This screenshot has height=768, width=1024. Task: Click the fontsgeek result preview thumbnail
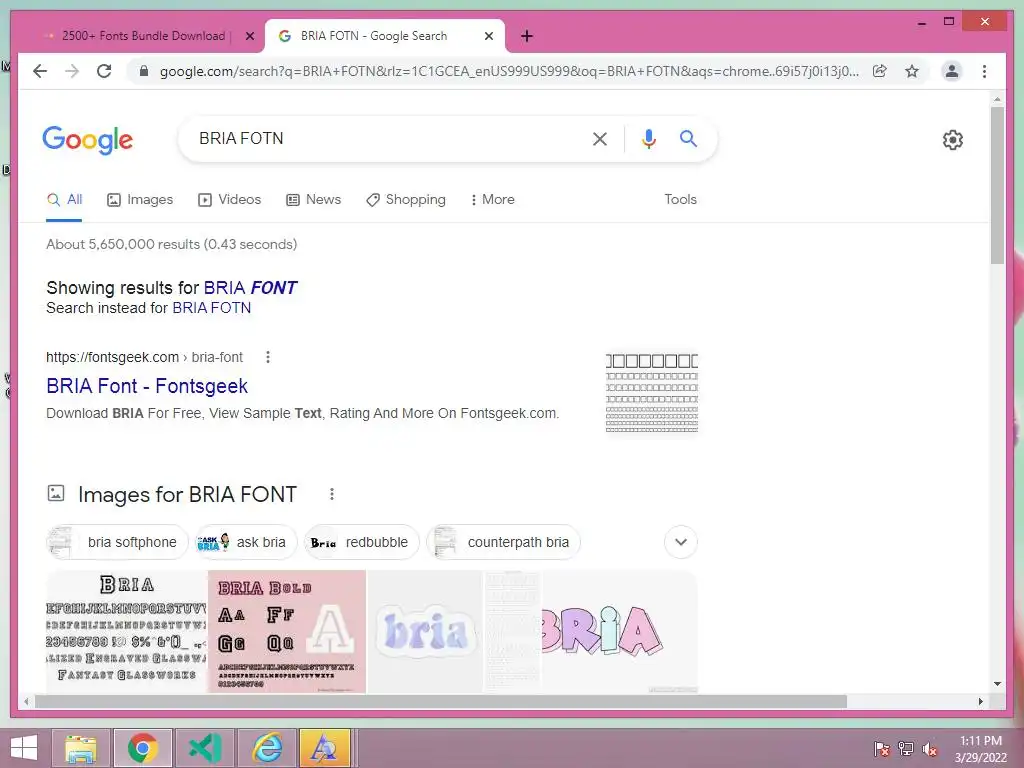point(652,392)
